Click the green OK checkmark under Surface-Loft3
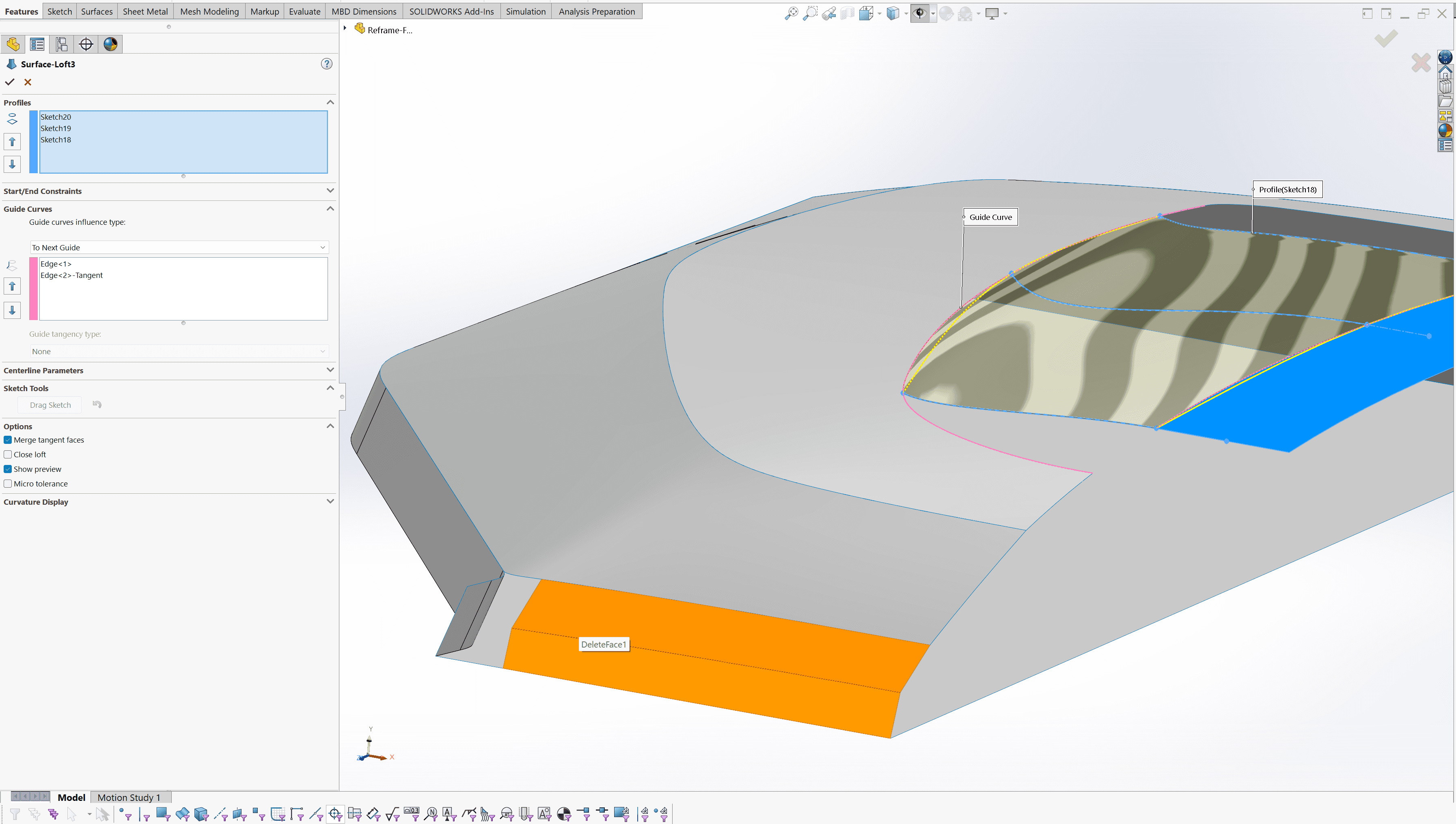 (10, 82)
